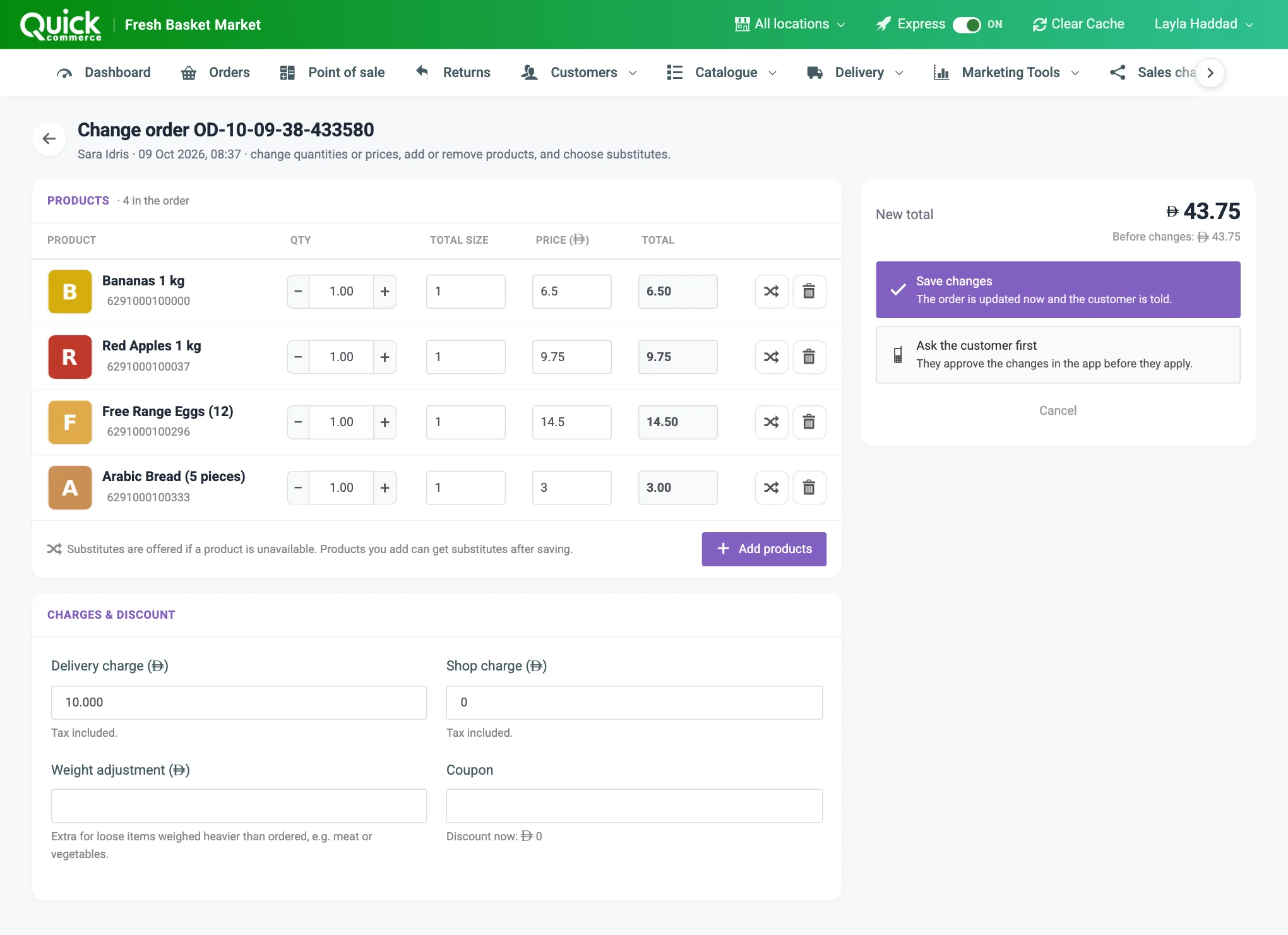The height and width of the screenshot is (935, 1288).
Task: Click the Delivery charge input field
Action: [x=239, y=703]
